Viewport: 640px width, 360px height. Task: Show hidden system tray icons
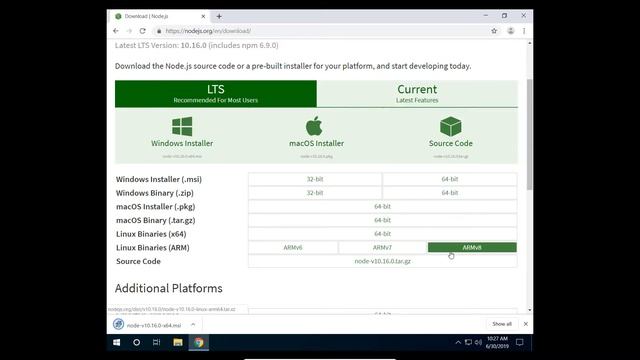tap(458, 342)
